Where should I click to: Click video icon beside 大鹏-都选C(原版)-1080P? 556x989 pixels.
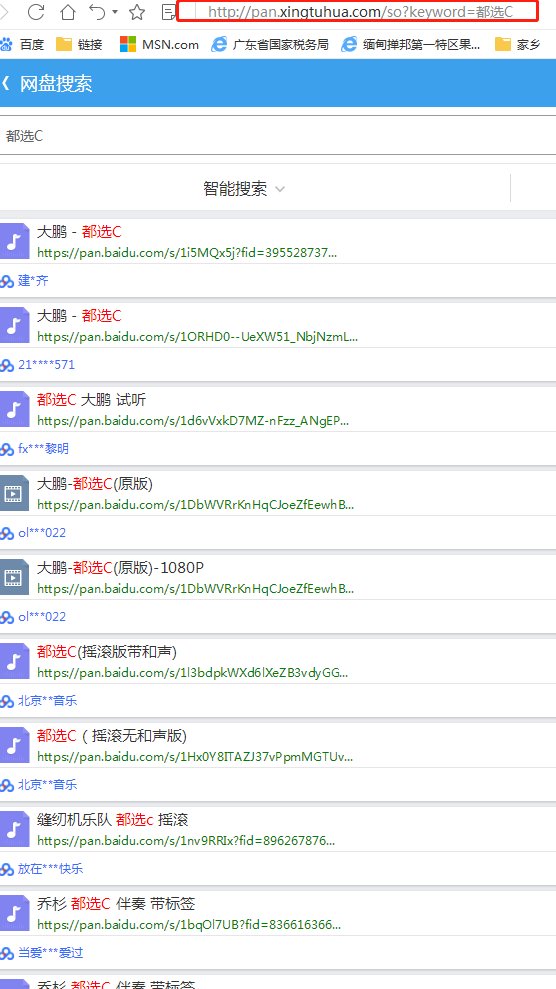pos(14,576)
